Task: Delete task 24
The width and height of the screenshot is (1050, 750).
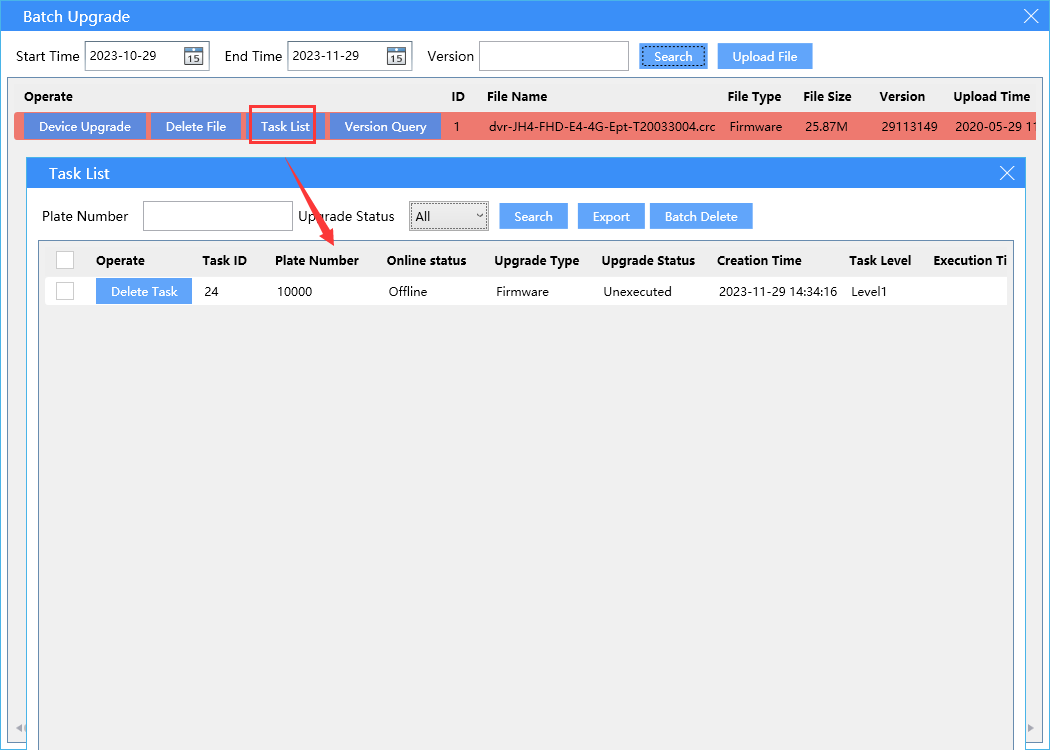Action: coord(144,291)
